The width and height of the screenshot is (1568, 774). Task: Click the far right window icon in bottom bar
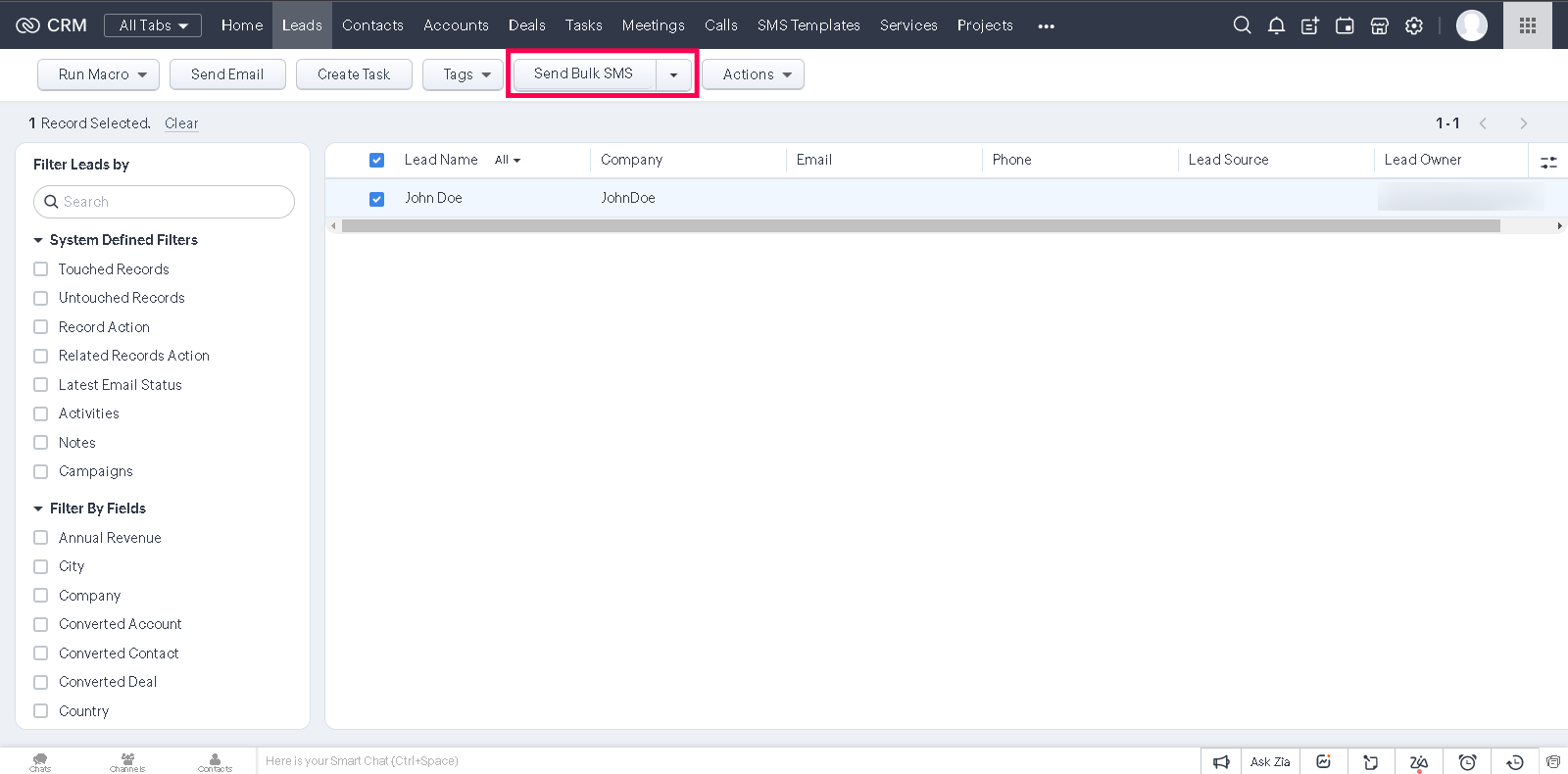[x=1553, y=761]
